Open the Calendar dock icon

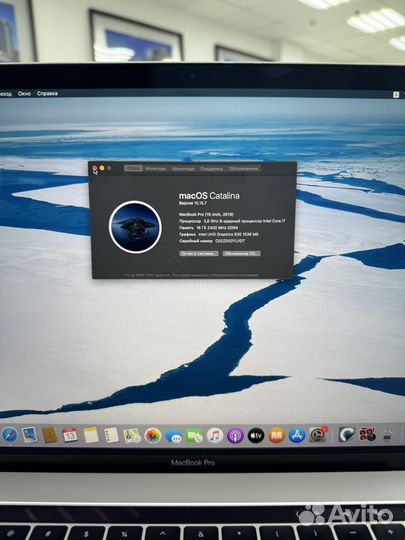pyautogui.click(x=70, y=435)
